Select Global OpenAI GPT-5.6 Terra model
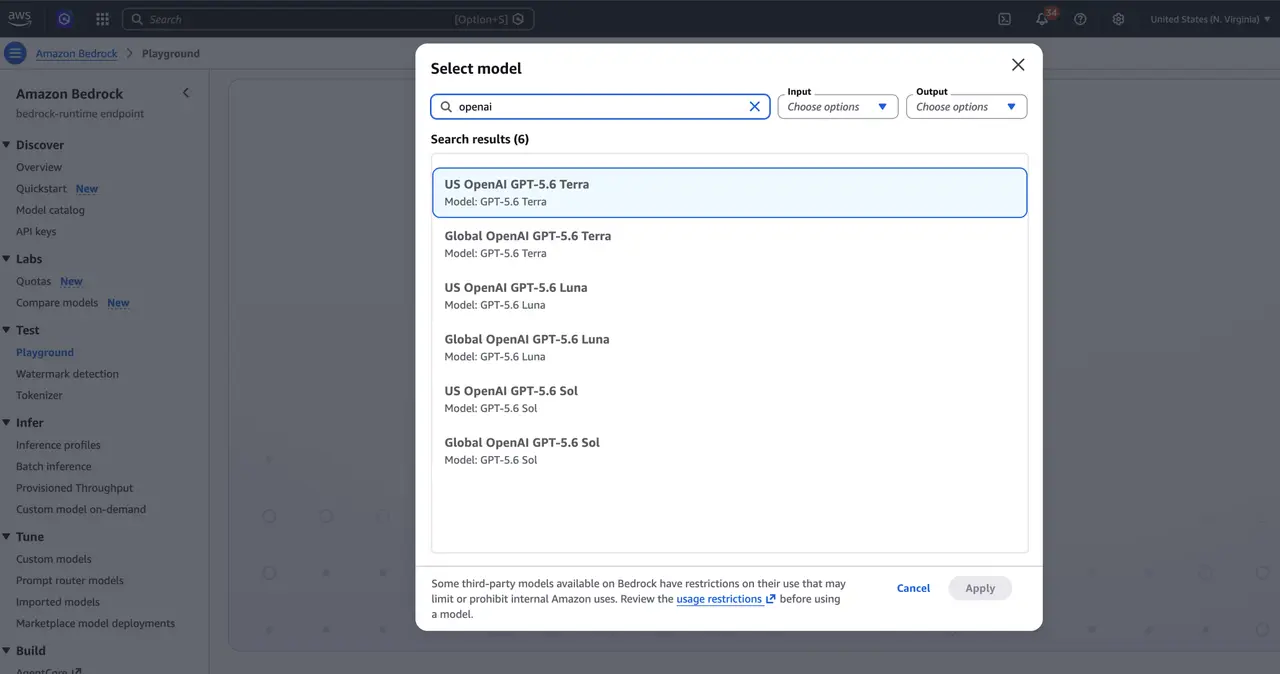This screenshot has height=674, width=1280. (729, 244)
